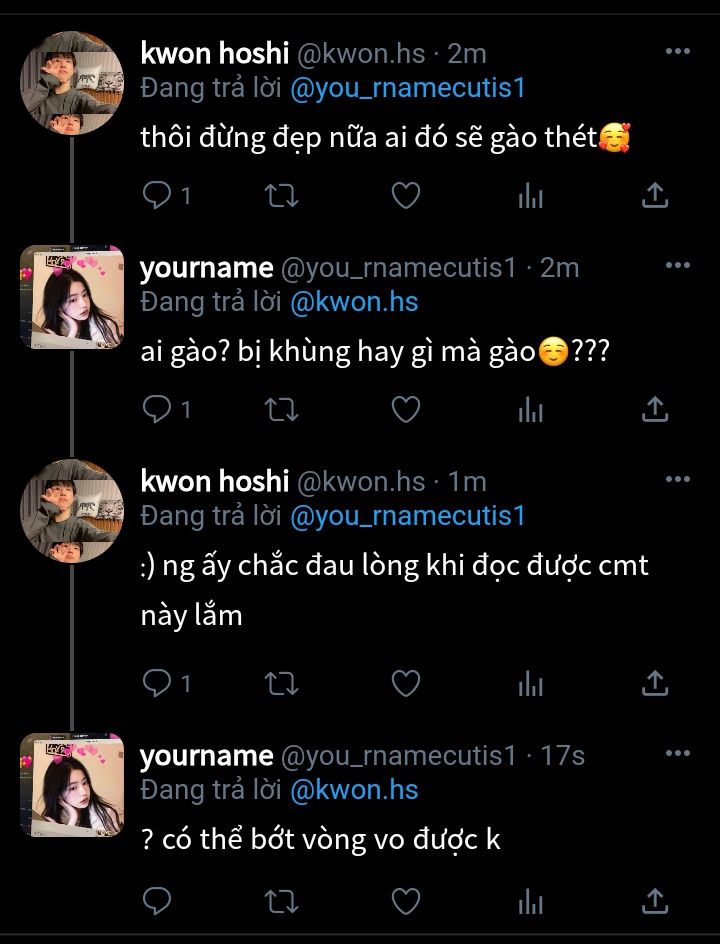Share the 'thôi đừng đẹp nữa' tweet
720x944 pixels.
click(x=654, y=196)
